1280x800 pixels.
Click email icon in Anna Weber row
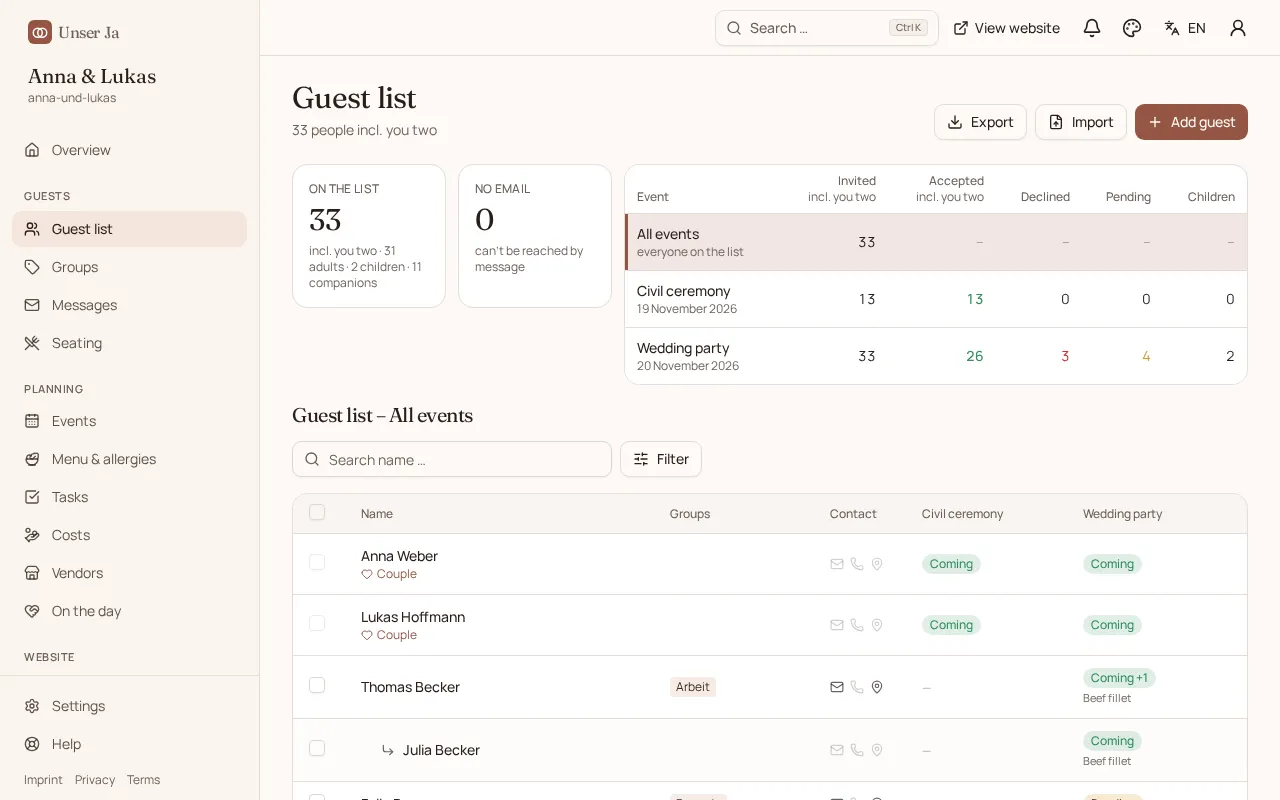(x=837, y=564)
